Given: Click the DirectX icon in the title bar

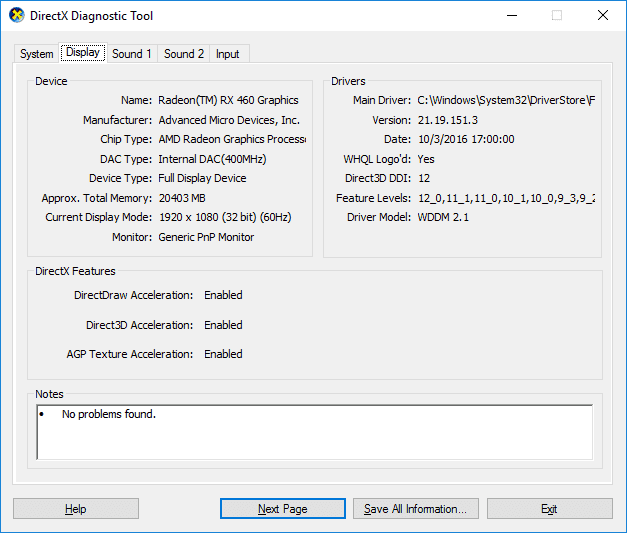Looking at the screenshot, I should click(x=16, y=16).
